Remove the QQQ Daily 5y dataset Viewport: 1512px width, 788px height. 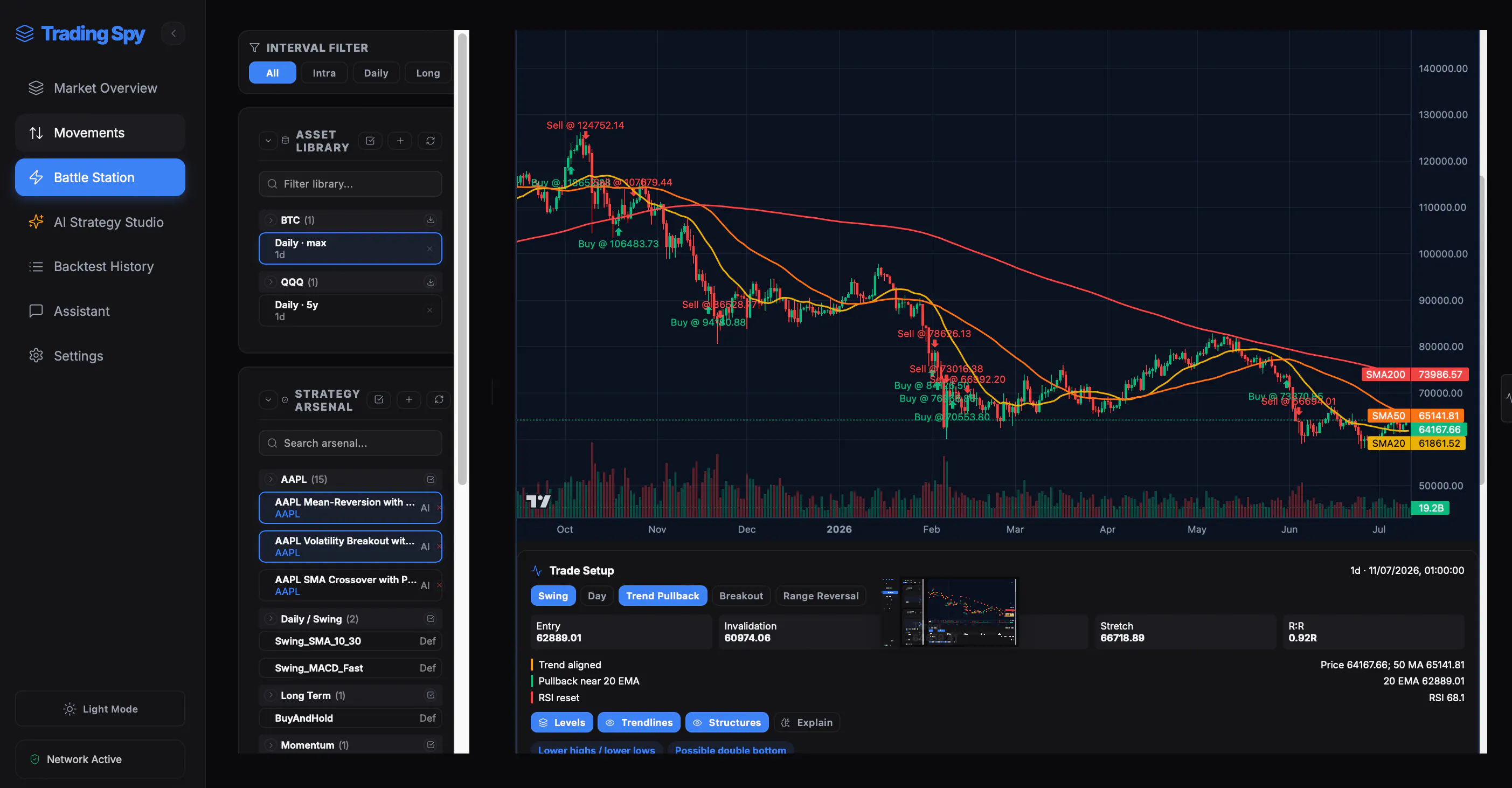[x=429, y=310]
